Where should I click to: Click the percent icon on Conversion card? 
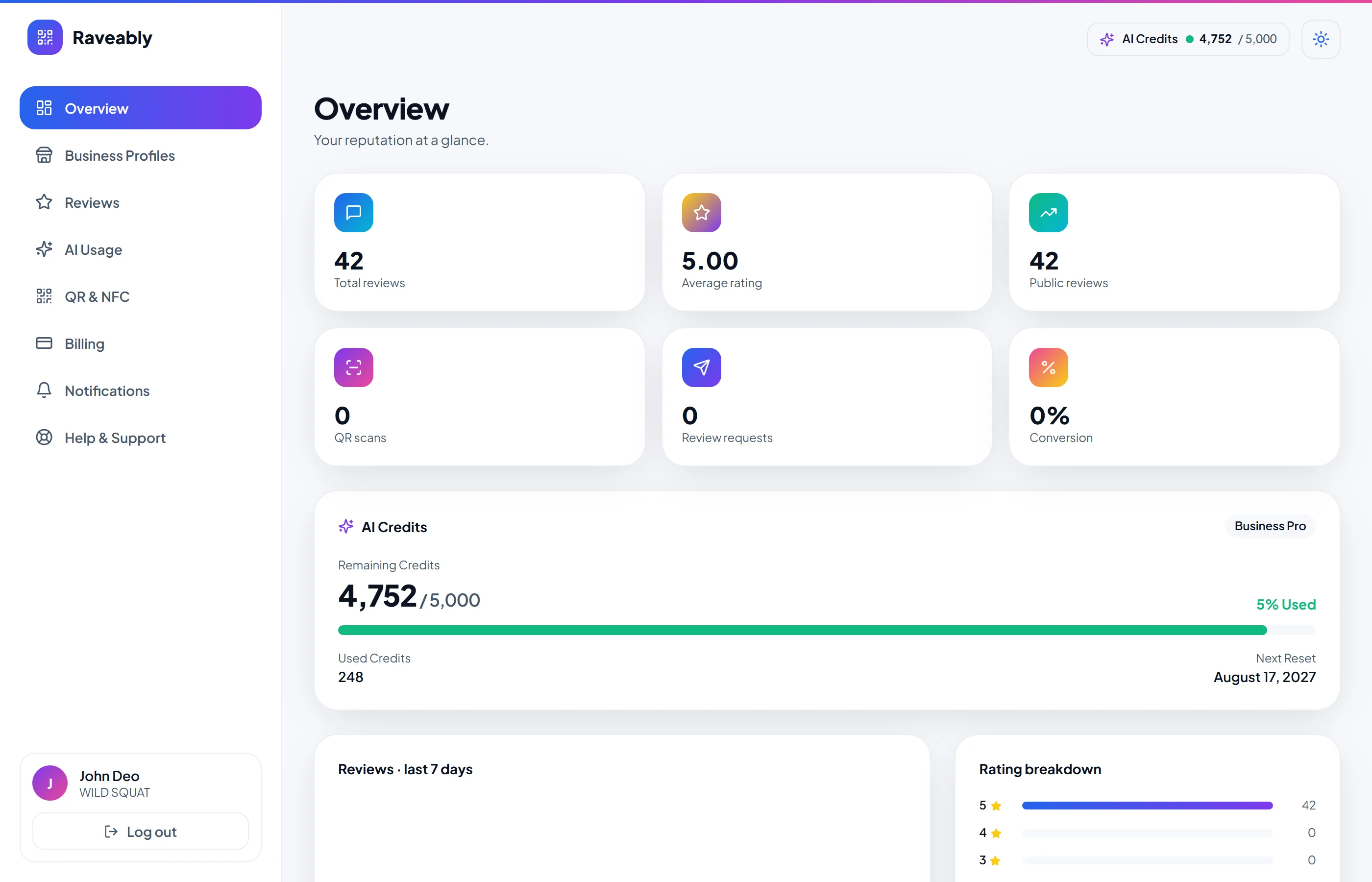pos(1048,367)
